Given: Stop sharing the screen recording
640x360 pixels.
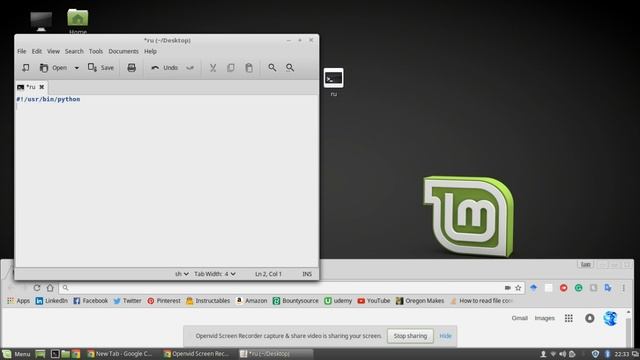Looking at the screenshot, I should pyautogui.click(x=410, y=336).
